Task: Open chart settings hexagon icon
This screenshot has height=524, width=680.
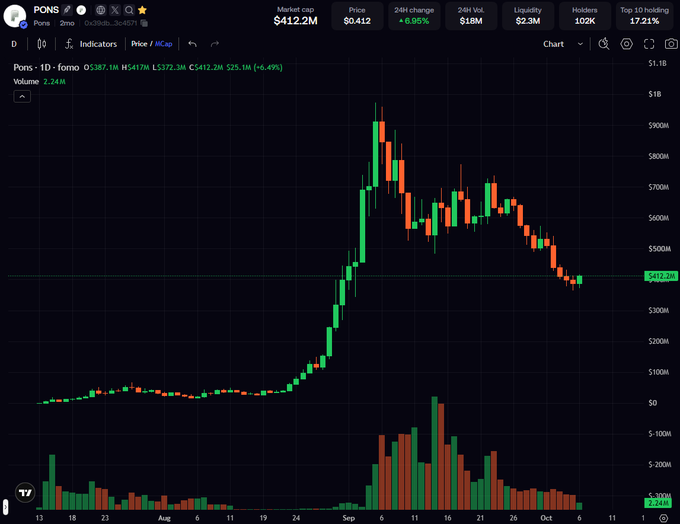Action: [626, 44]
